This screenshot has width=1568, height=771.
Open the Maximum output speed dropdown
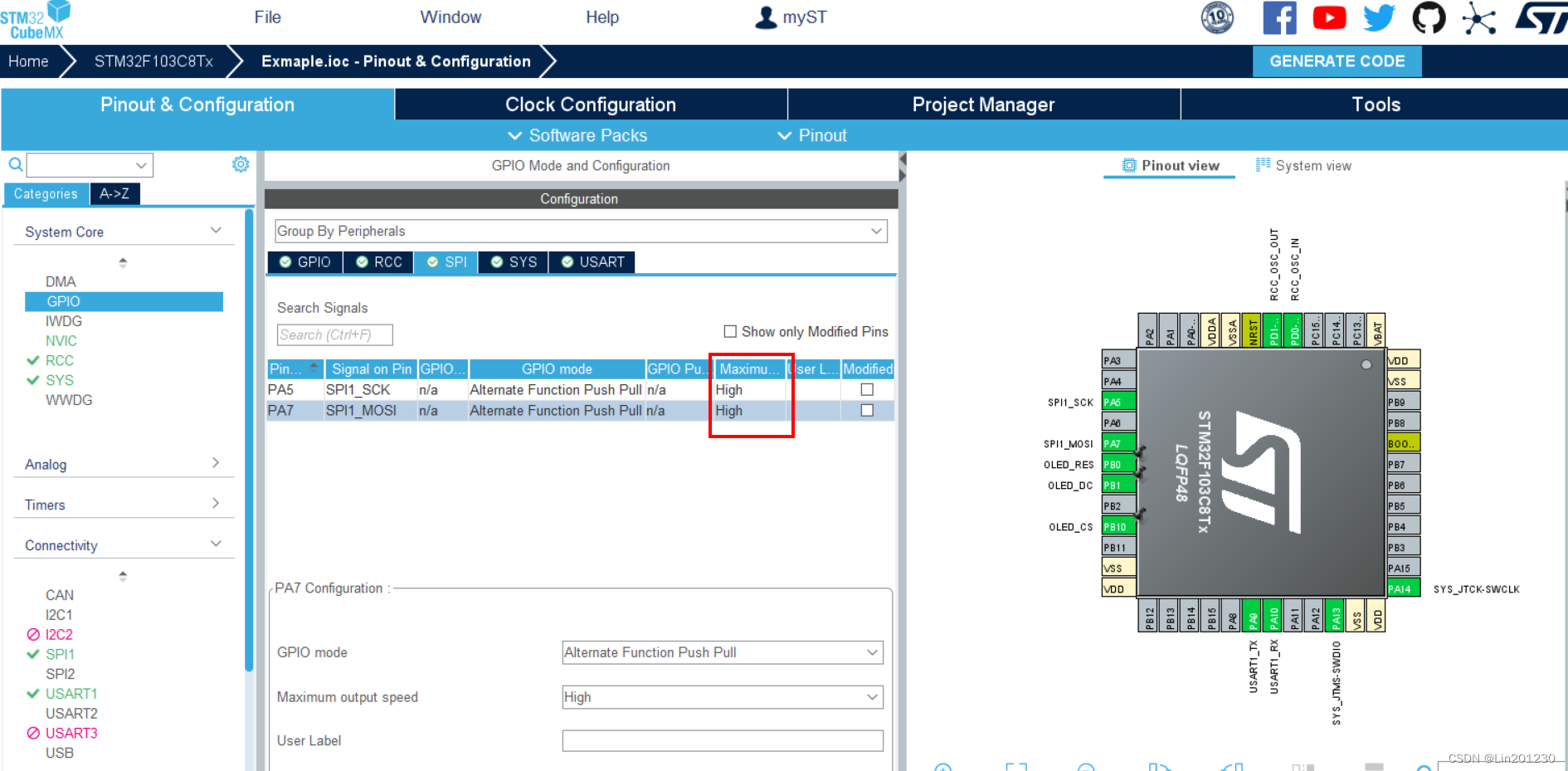pyautogui.click(x=723, y=697)
